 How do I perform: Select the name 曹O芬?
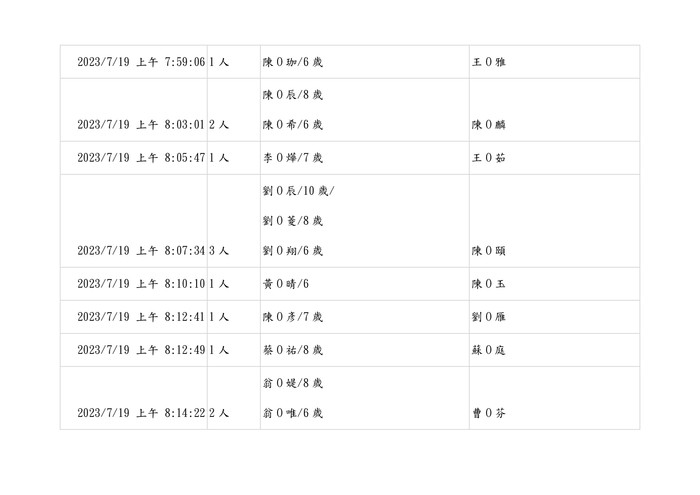[488, 412]
